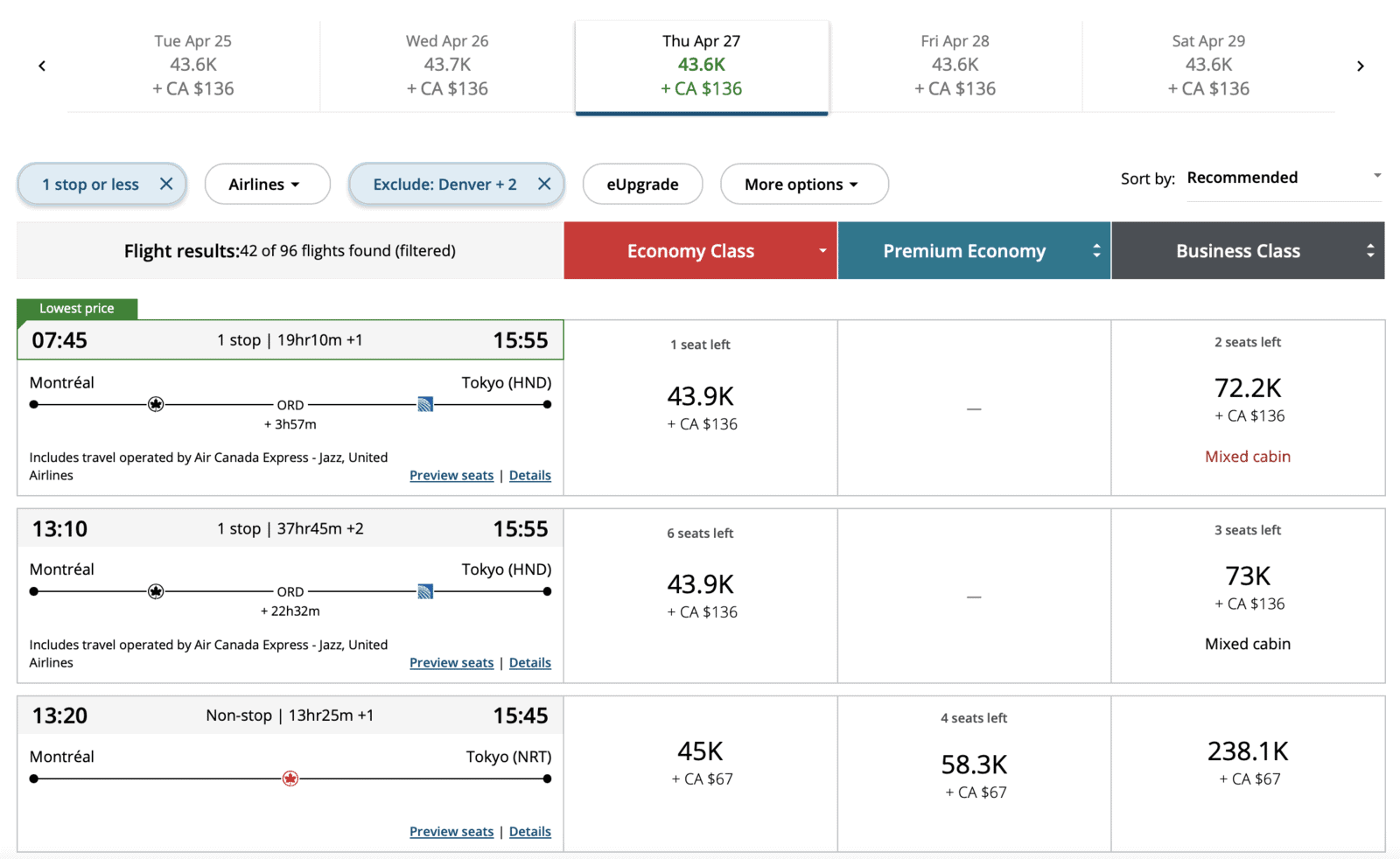
Task: Open the Economy Class dropdown arrow
Action: pyautogui.click(x=821, y=250)
